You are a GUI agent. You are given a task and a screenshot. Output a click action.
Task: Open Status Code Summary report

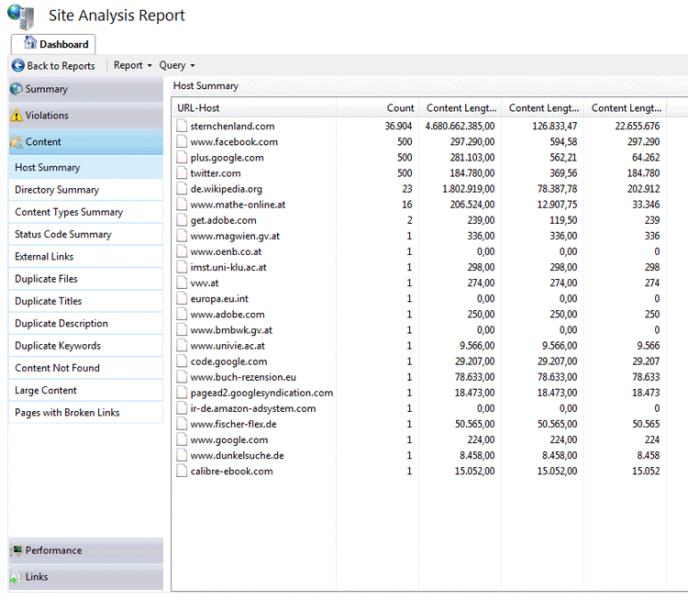pos(86,234)
